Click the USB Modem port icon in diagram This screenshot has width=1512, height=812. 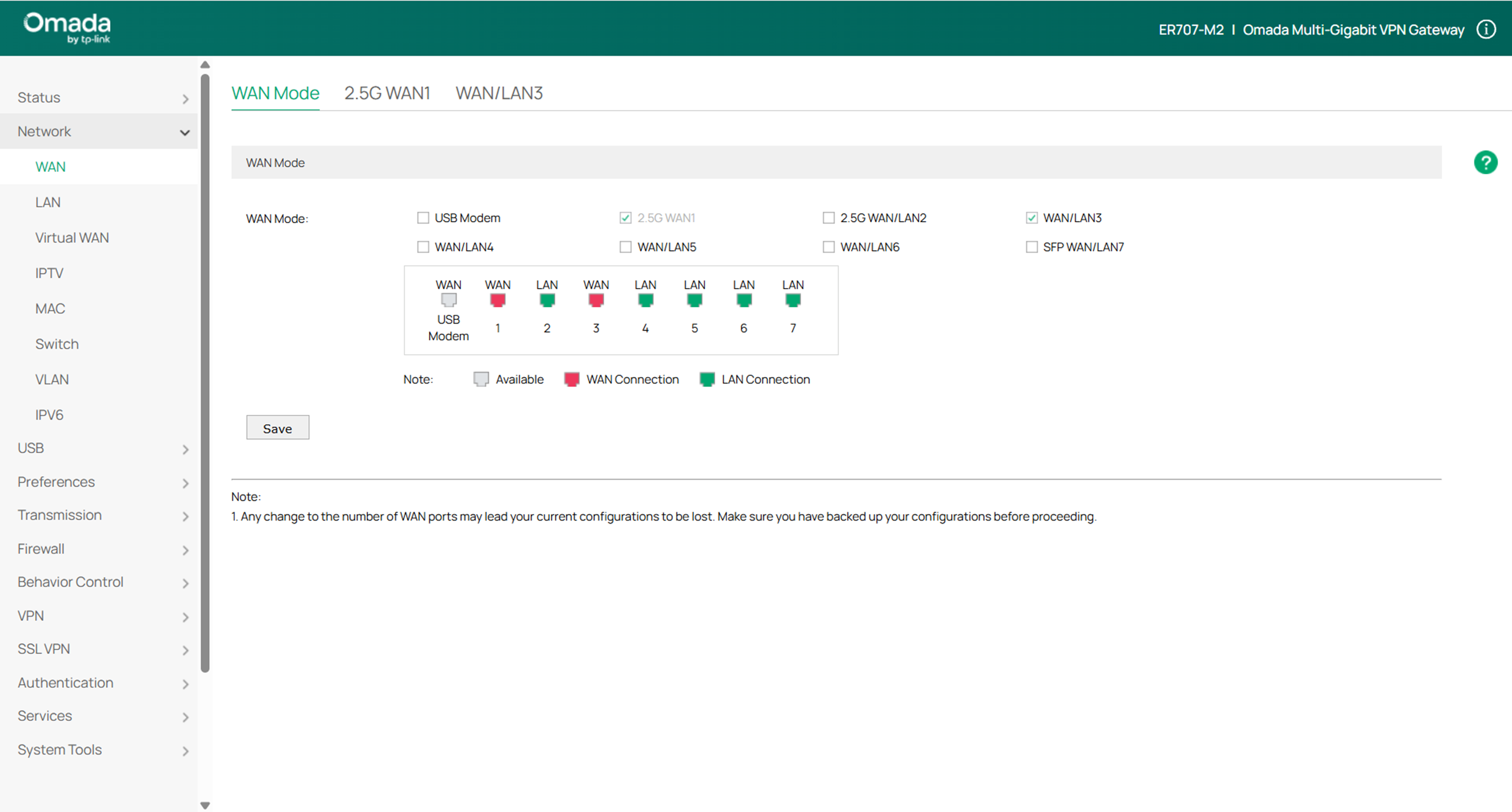point(449,300)
